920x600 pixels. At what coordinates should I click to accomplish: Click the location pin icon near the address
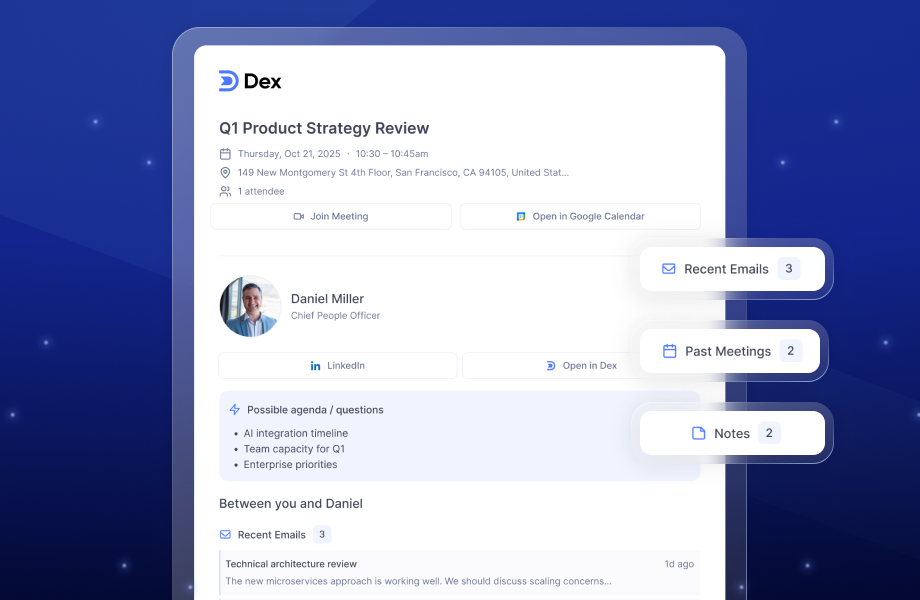pyautogui.click(x=225, y=172)
